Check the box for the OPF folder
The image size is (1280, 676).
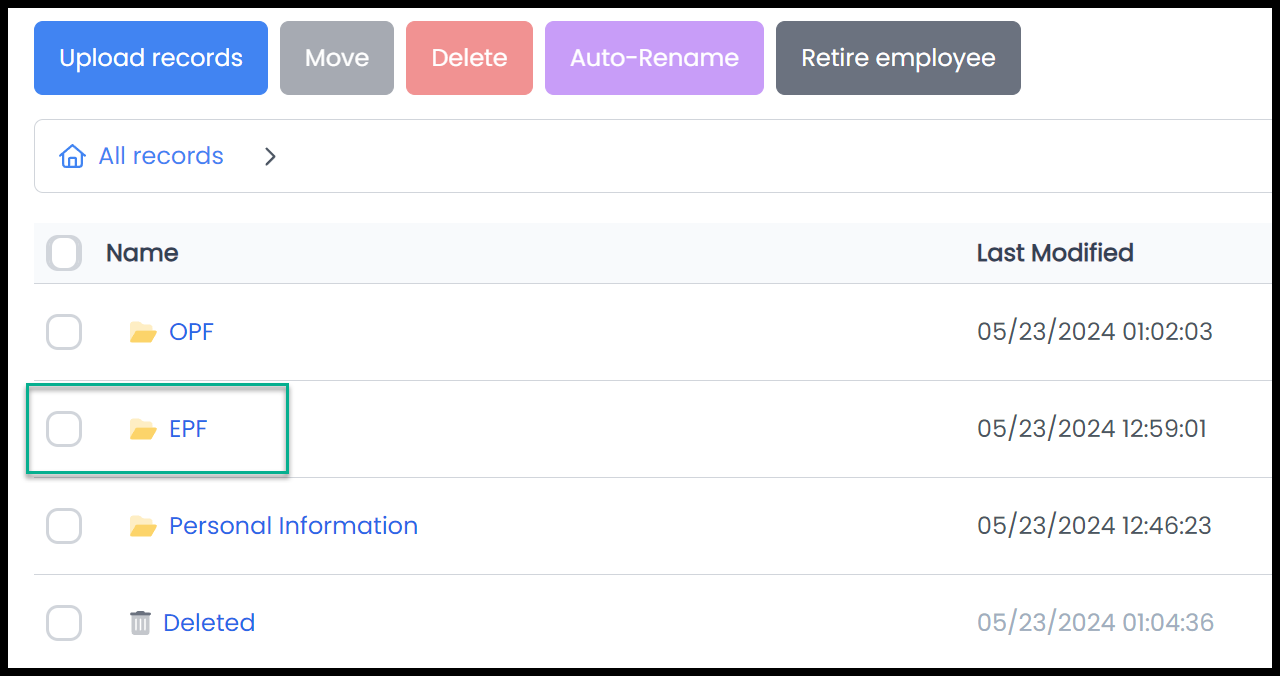[x=64, y=332]
